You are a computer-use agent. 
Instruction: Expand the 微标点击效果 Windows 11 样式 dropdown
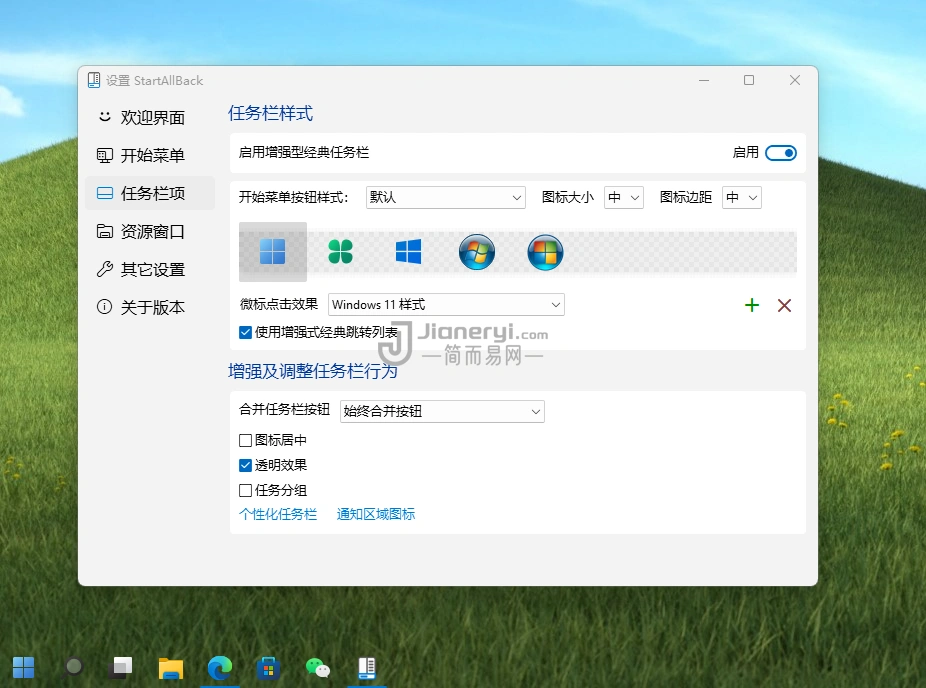coord(446,305)
